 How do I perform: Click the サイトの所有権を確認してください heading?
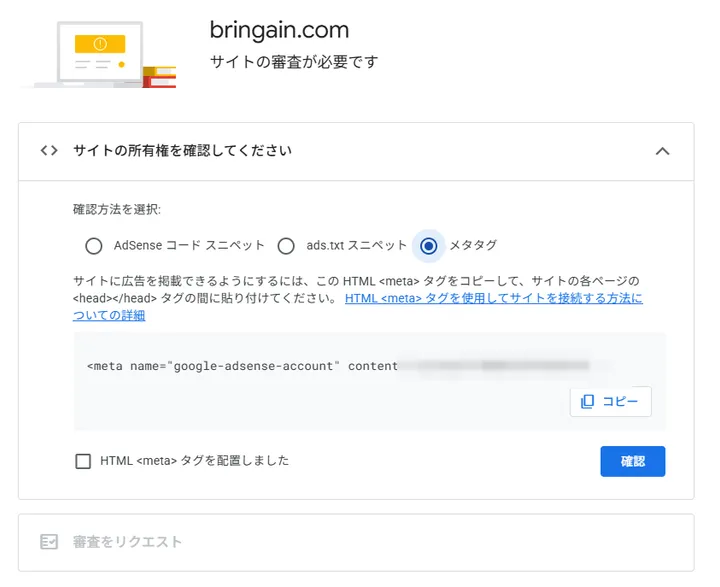pos(182,151)
